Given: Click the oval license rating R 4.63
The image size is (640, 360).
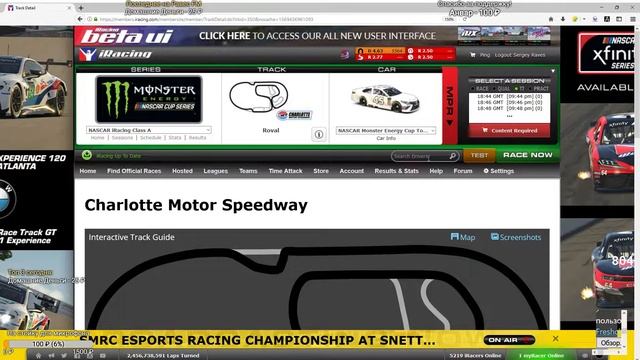Looking at the screenshot, I should (x=380, y=51).
